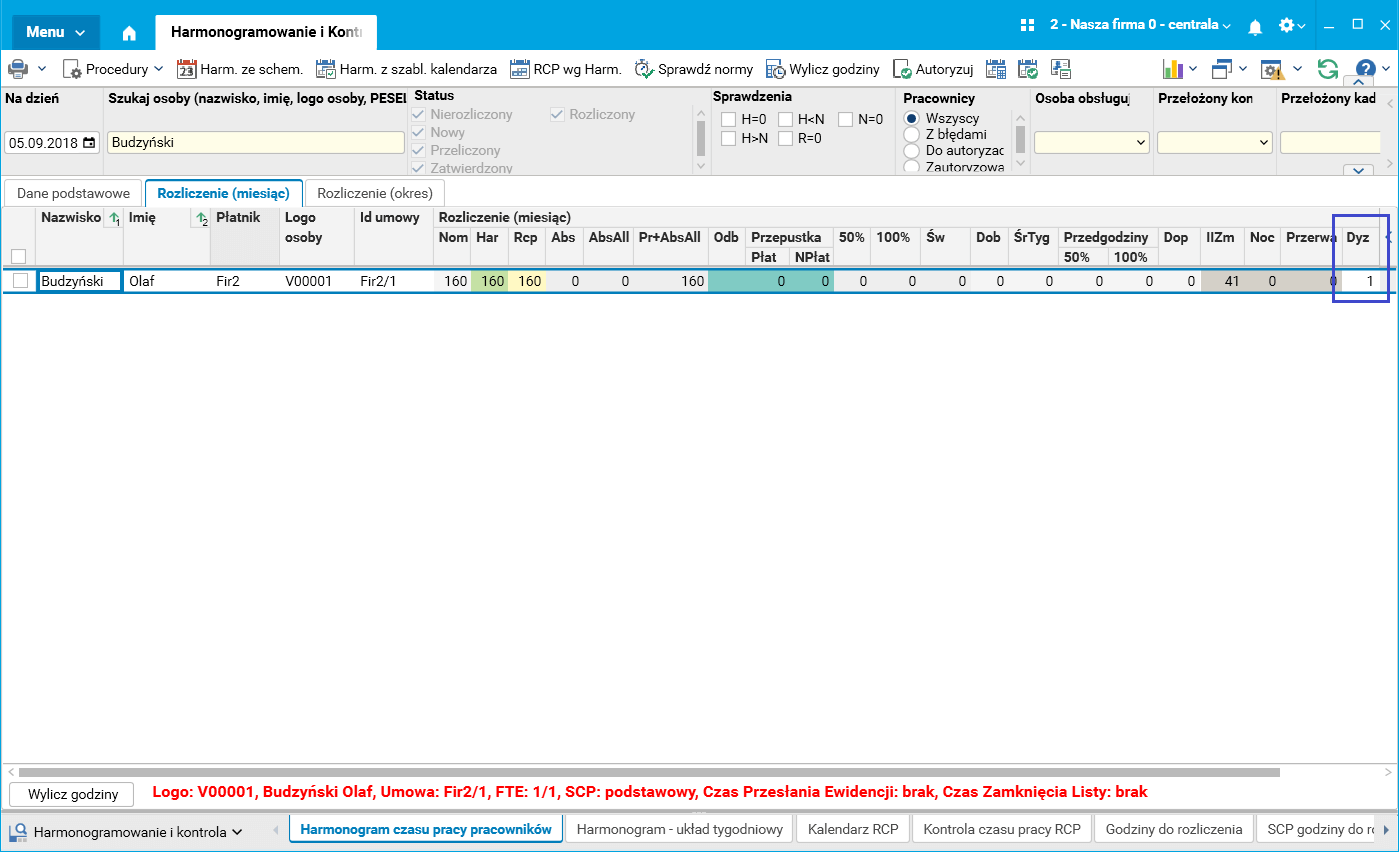Image resolution: width=1399 pixels, height=852 pixels.
Task: Select the Rozliczenie (miesiąc) tab
Action: (224, 193)
